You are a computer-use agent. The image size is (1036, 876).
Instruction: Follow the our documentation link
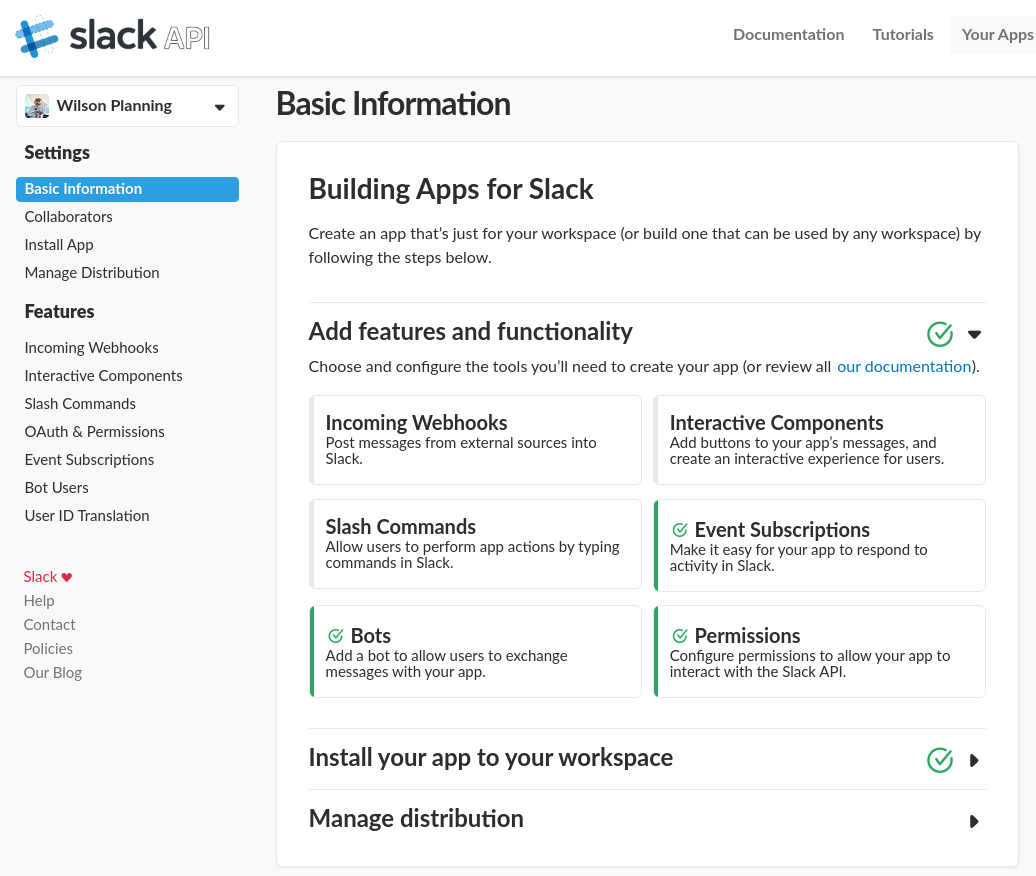903,367
